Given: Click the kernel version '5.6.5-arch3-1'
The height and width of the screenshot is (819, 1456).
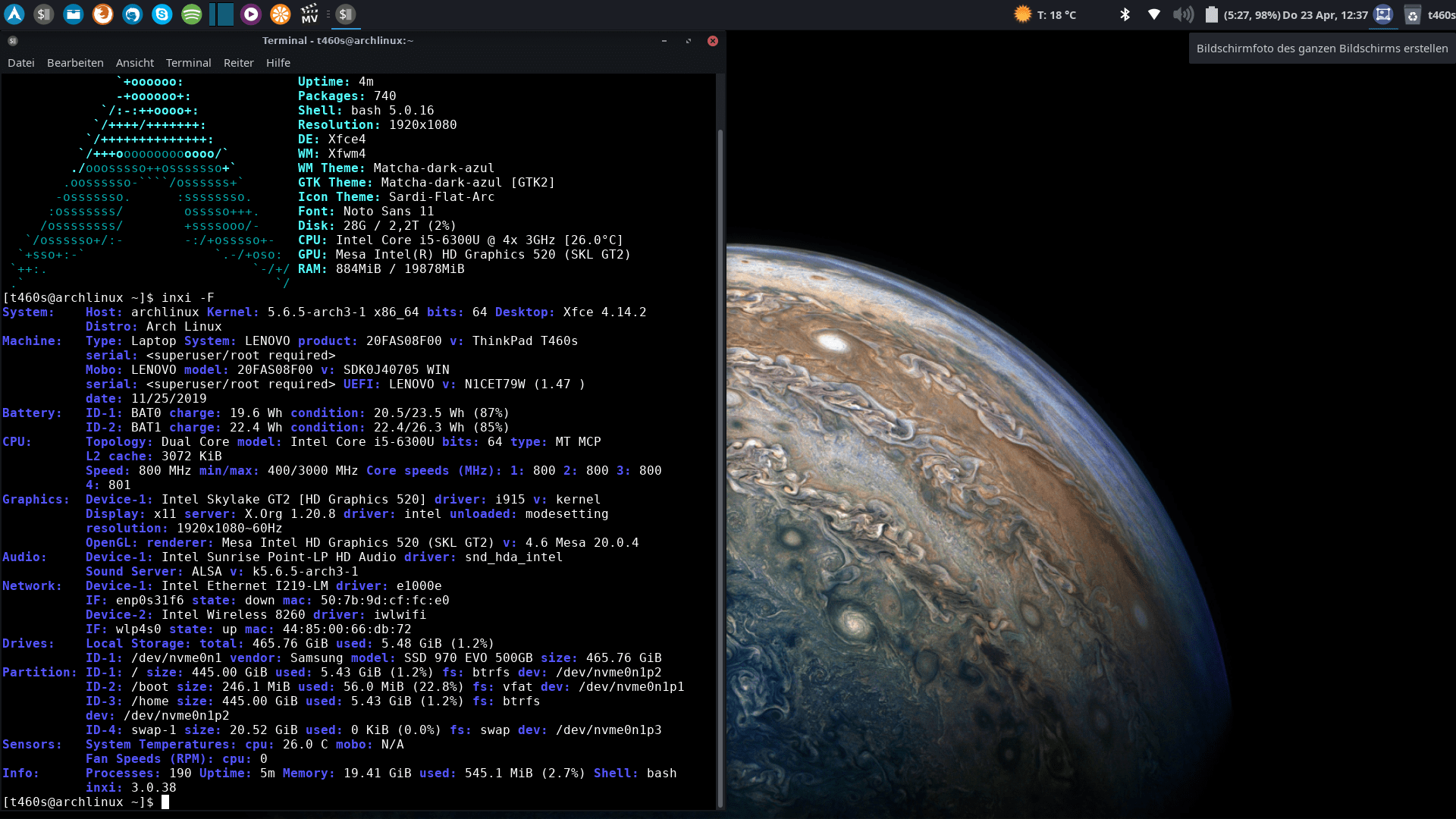Looking at the screenshot, I should point(316,312).
